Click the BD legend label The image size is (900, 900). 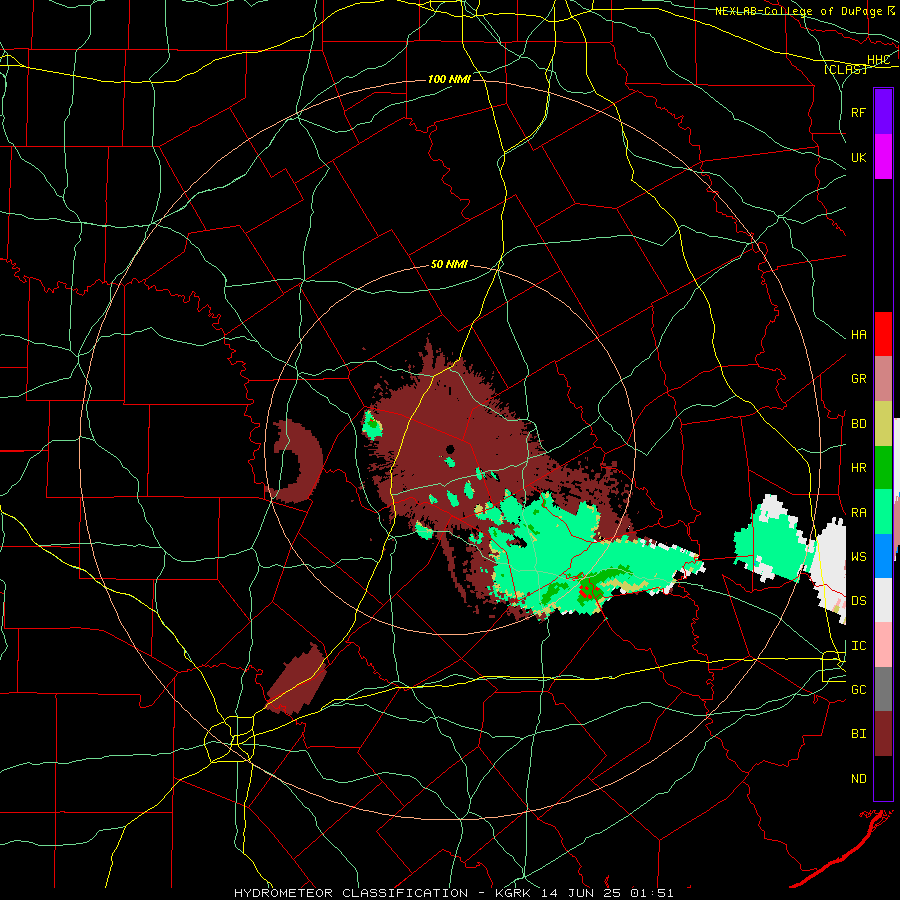coord(858,424)
